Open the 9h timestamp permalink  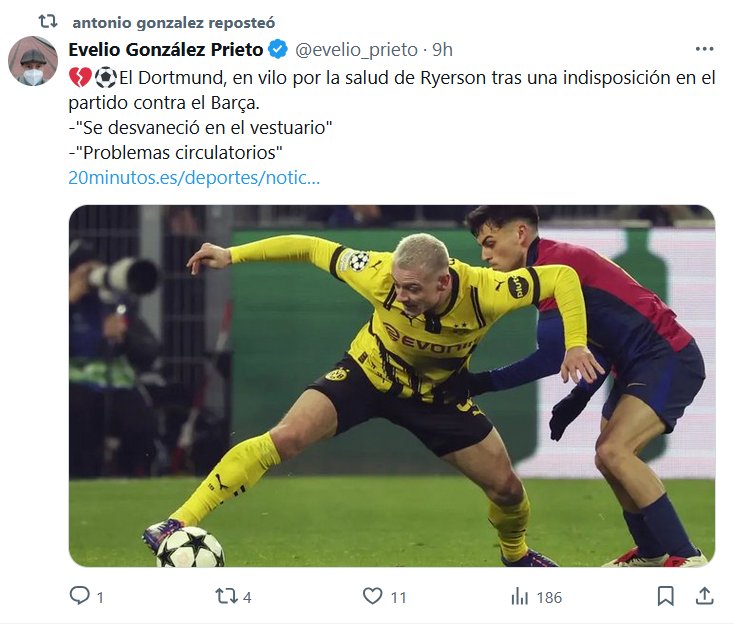point(442,49)
